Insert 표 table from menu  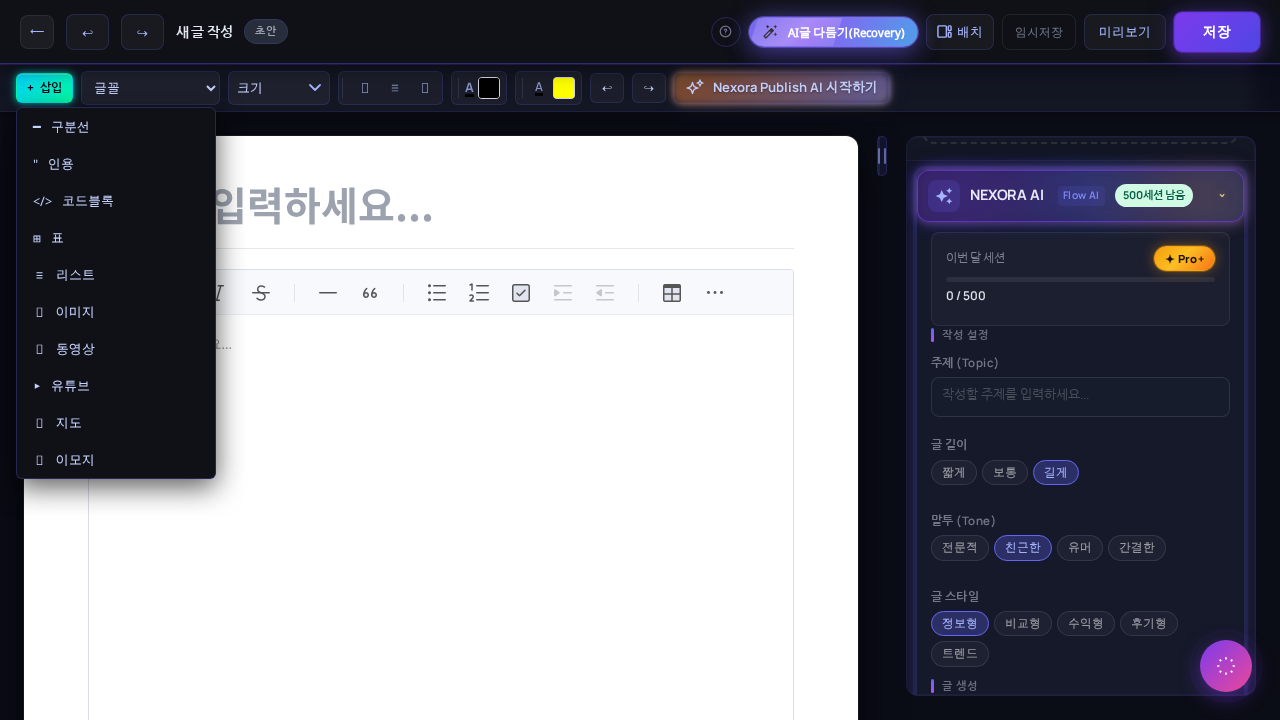(116, 238)
